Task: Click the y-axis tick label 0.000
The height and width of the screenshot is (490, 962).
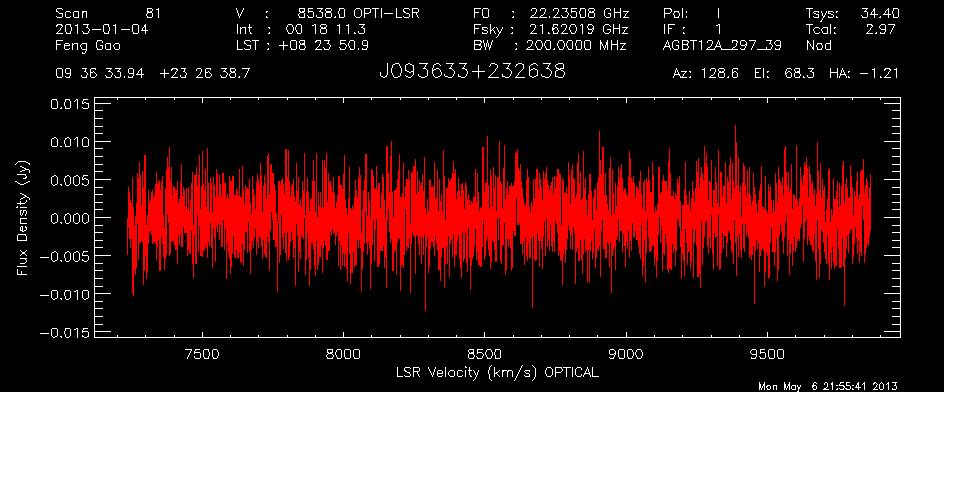Action: tap(70, 218)
